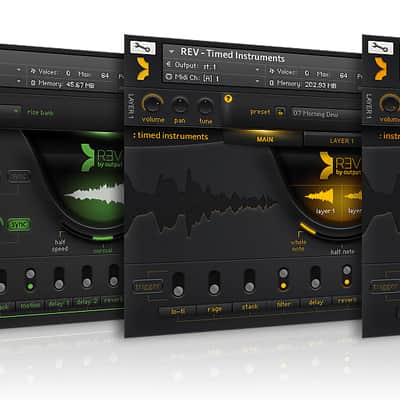The height and width of the screenshot is (400, 400).
Task: Select the layer 1 waveform in the yellow globe
Action: 320,196
